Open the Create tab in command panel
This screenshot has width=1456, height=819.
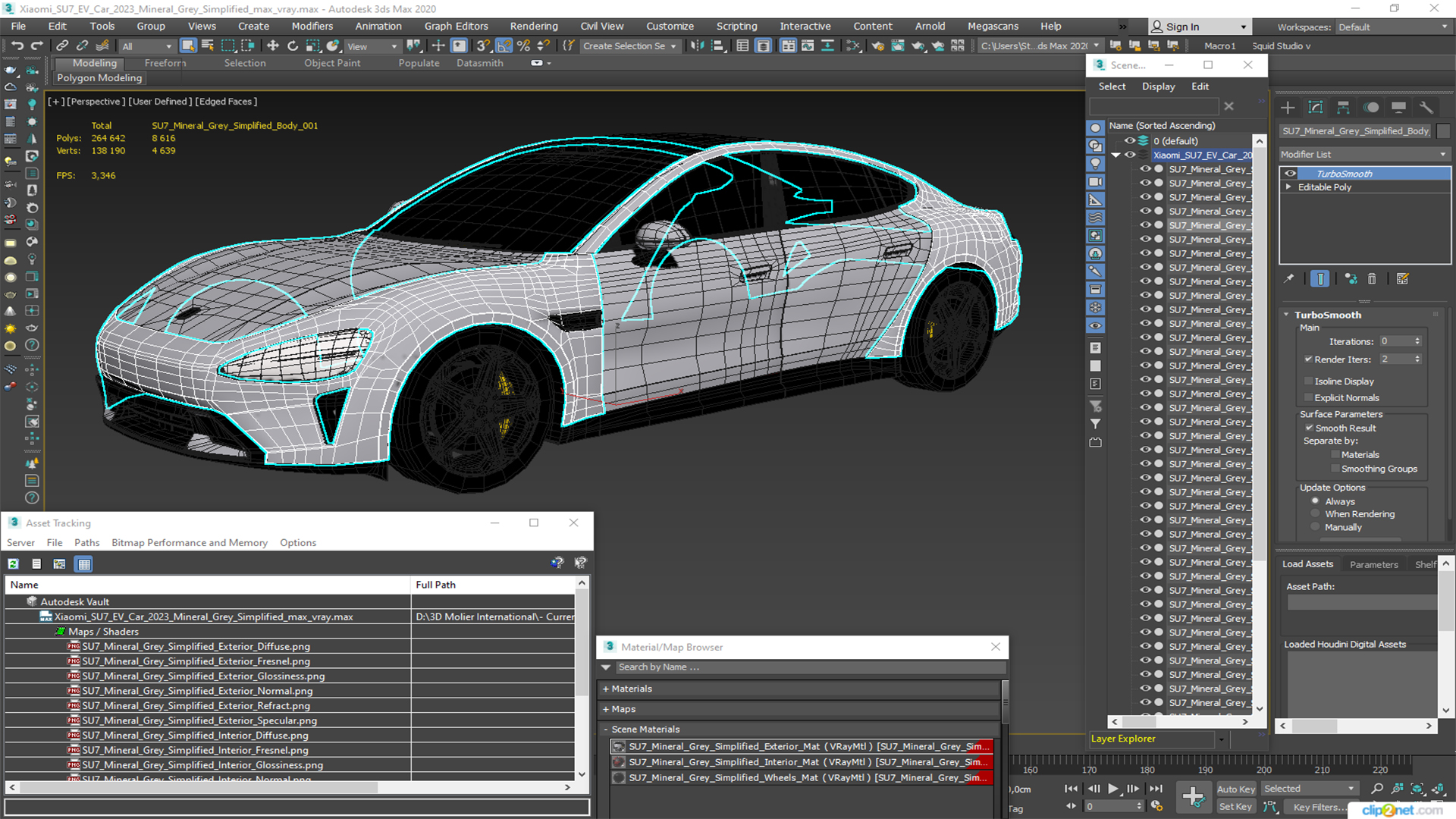(x=1288, y=107)
